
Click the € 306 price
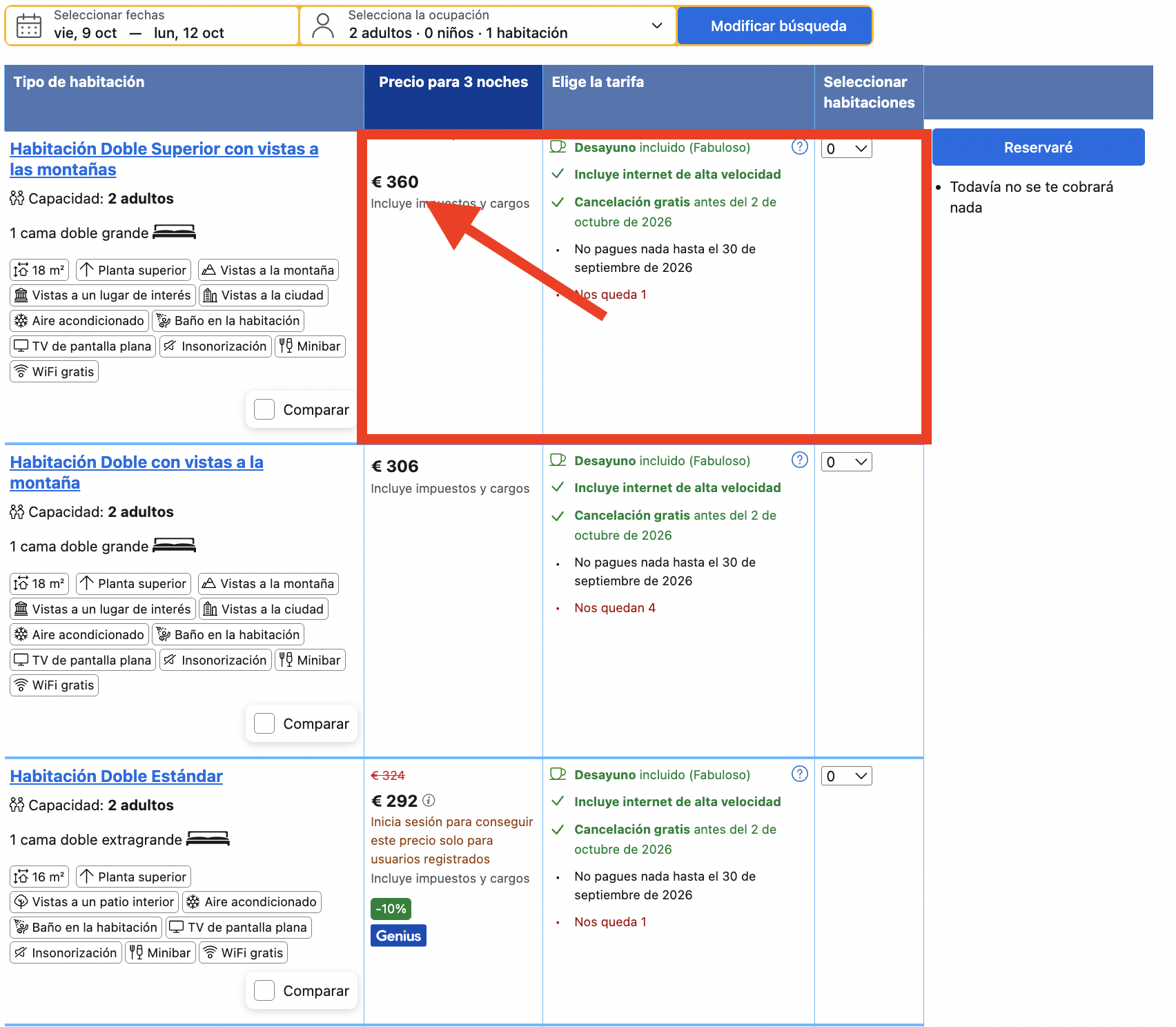point(395,467)
